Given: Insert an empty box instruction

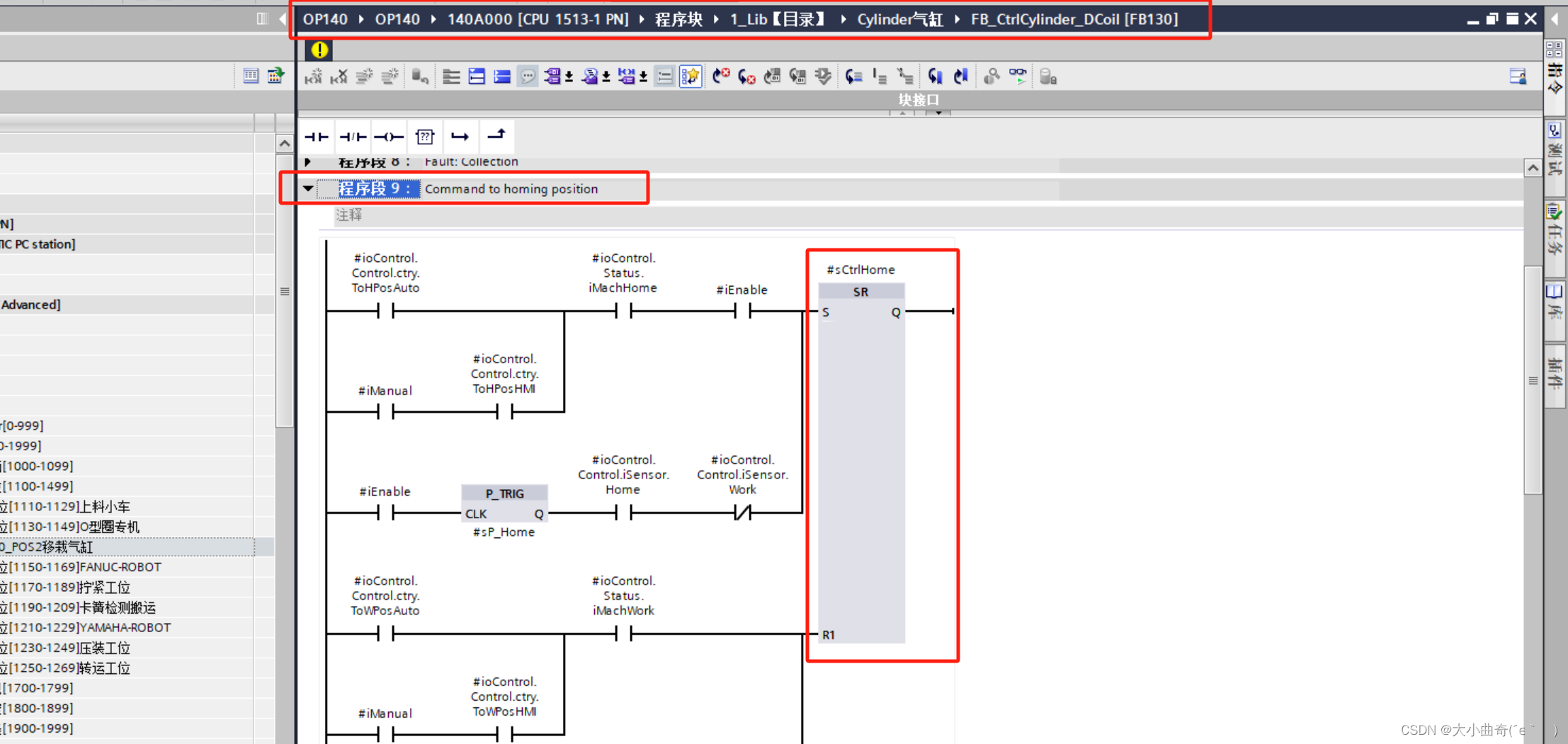Looking at the screenshot, I should click(x=425, y=137).
